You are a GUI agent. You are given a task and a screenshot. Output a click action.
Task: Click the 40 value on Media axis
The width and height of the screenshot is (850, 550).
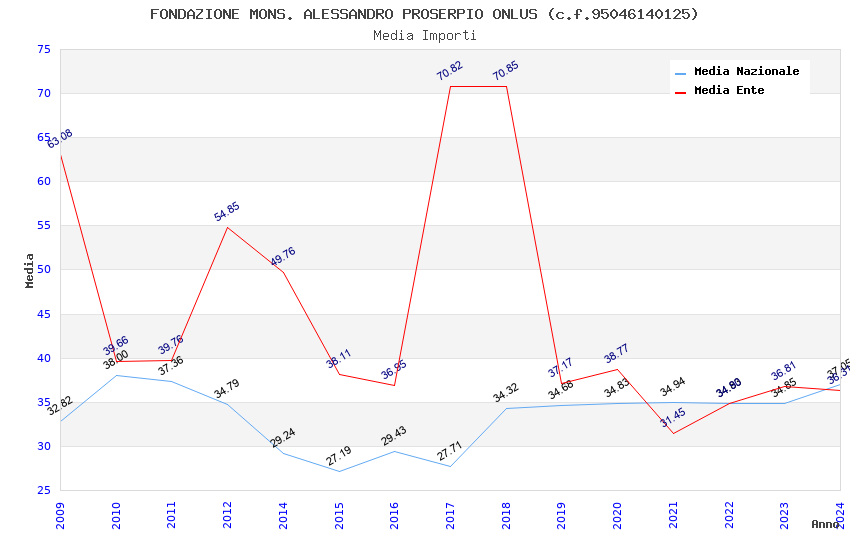pyautogui.click(x=44, y=358)
